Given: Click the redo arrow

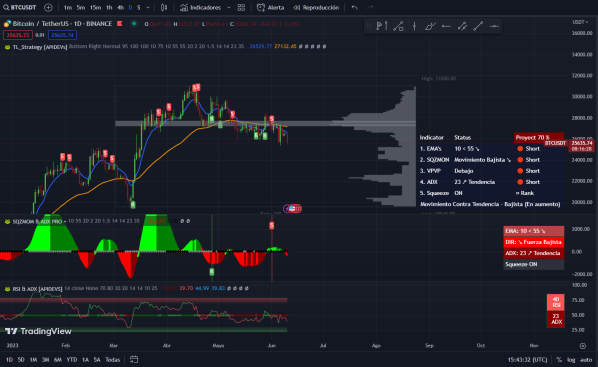Looking at the screenshot, I should (x=370, y=7).
